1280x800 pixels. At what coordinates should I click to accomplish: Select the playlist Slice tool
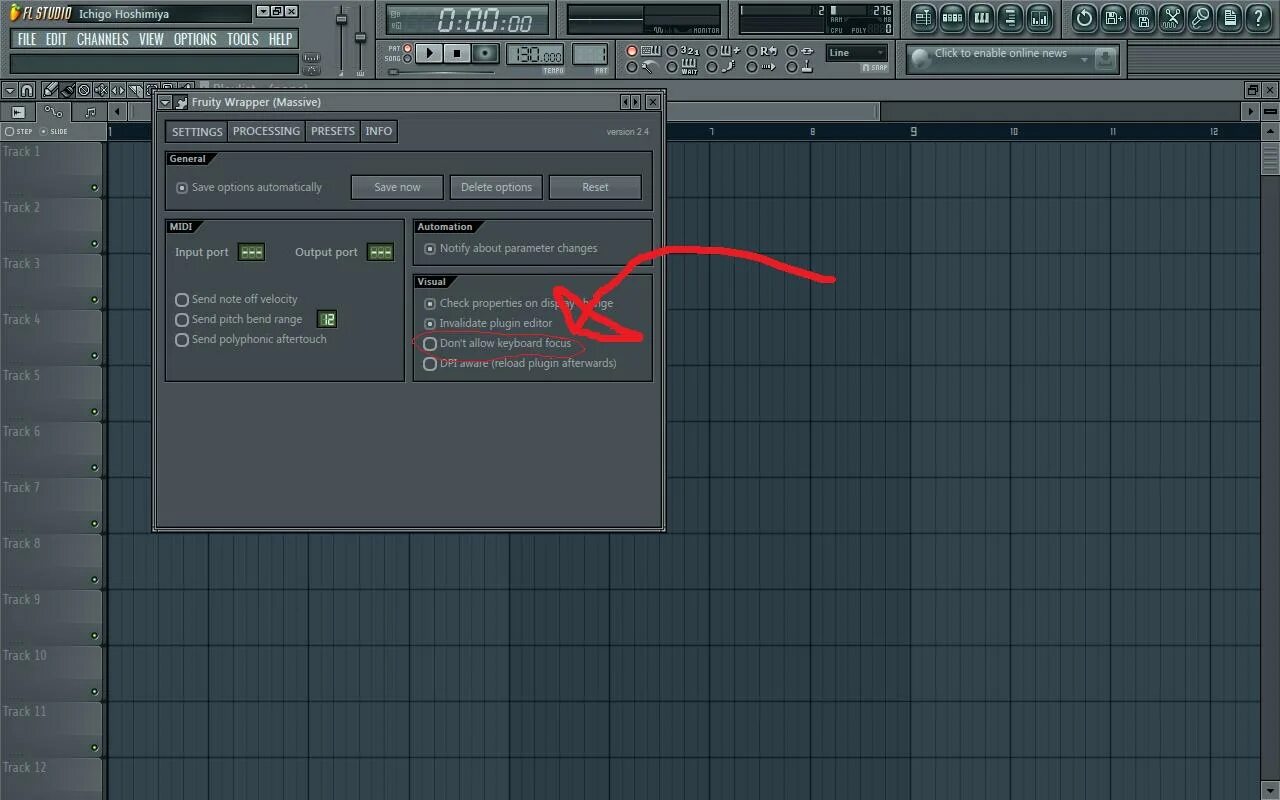[x=135, y=91]
